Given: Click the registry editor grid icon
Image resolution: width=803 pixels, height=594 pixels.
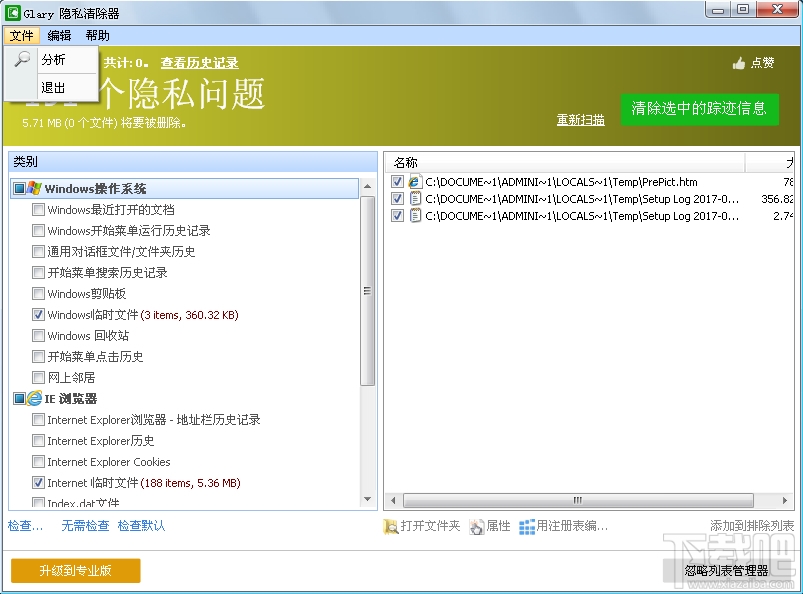Looking at the screenshot, I should click(x=526, y=526).
